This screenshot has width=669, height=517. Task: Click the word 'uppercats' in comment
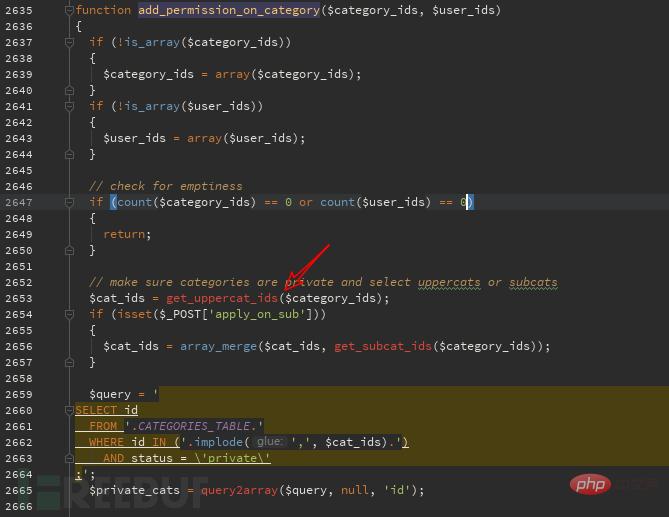(x=449, y=282)
